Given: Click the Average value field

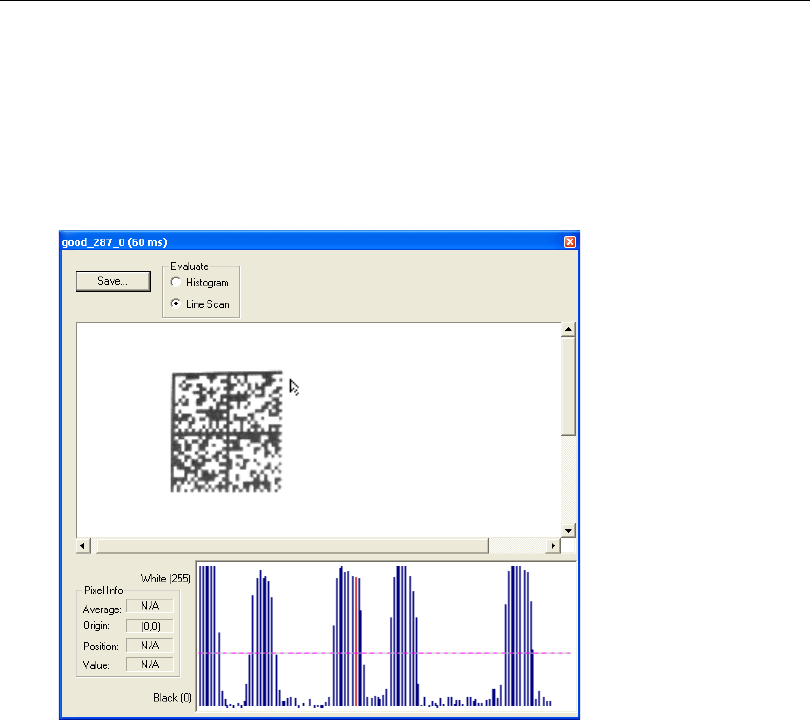Looking at the screenshot, I should 149,606.
